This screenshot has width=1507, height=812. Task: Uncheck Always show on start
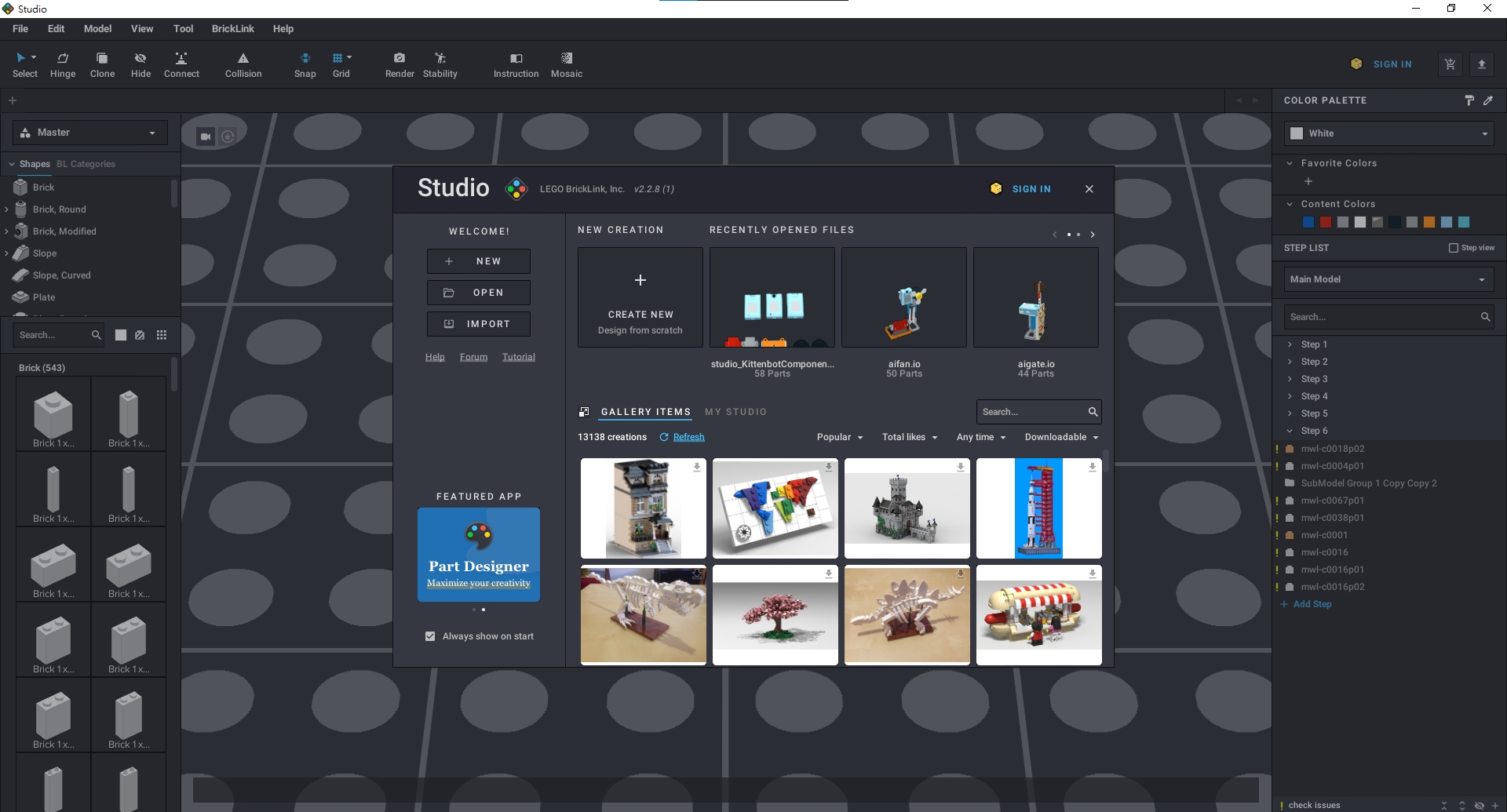coord(430,636)
